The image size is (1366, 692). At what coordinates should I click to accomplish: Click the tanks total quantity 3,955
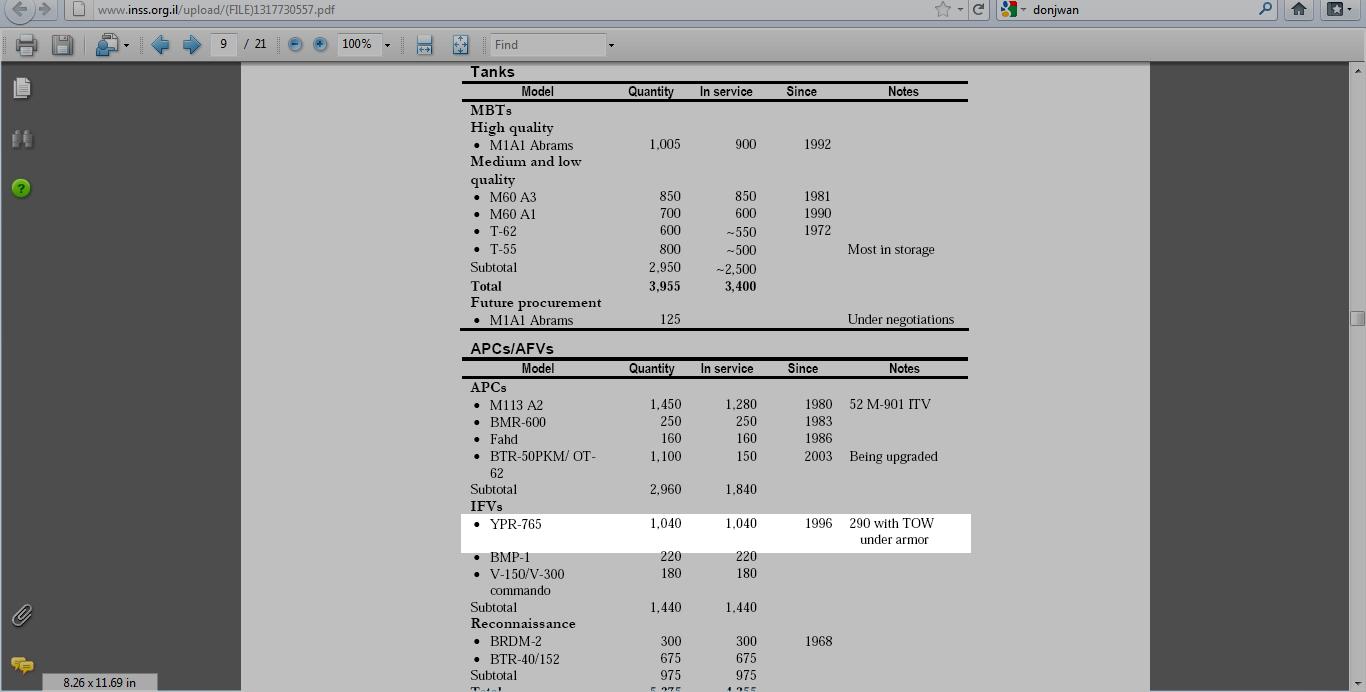click(664, 286)
